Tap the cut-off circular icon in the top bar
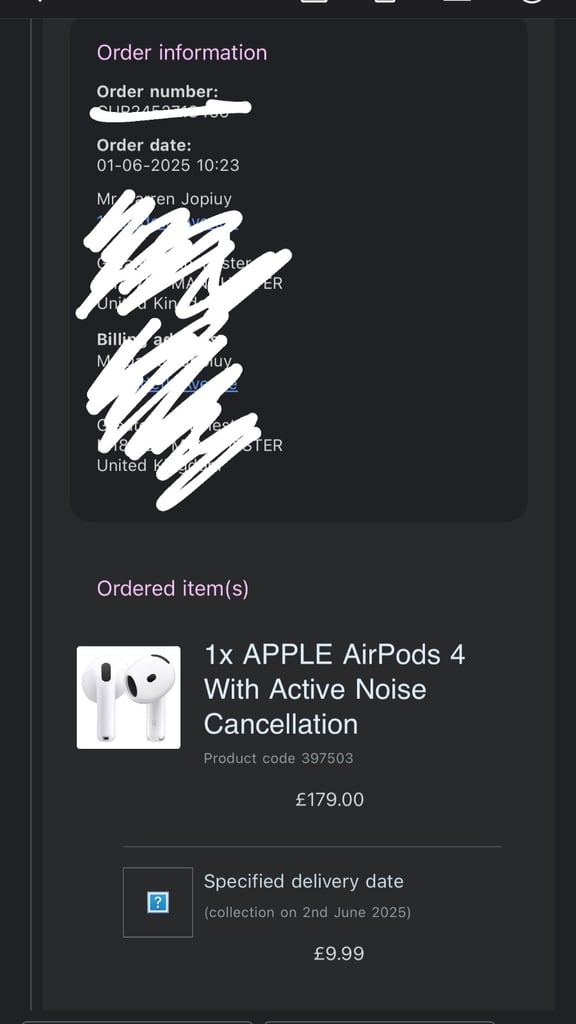Screen dimensions: 576x1024 pyautogui.click(x=533, y=3)
